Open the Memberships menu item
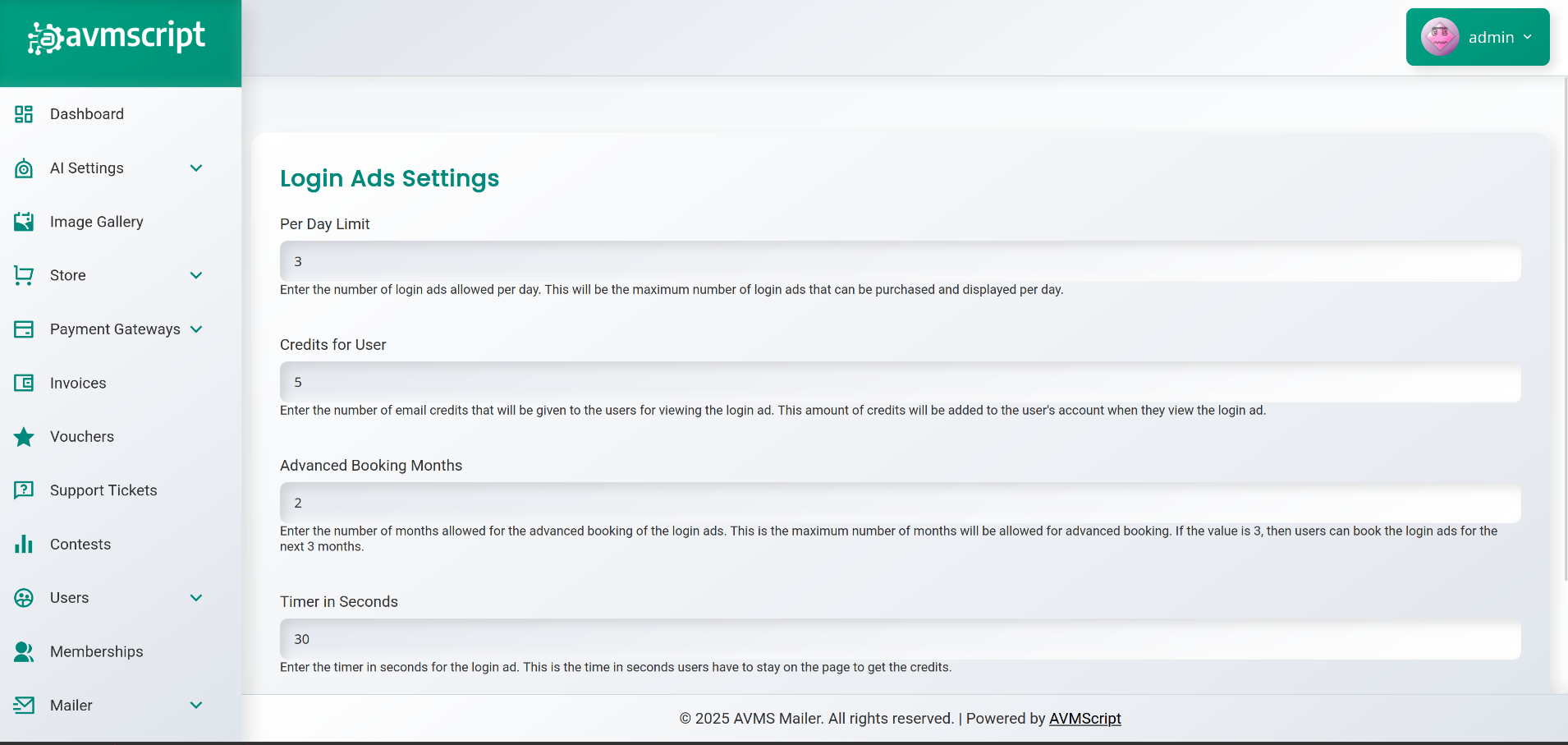Viewport: 1568px width, 745px height. [x=96, y=652]
